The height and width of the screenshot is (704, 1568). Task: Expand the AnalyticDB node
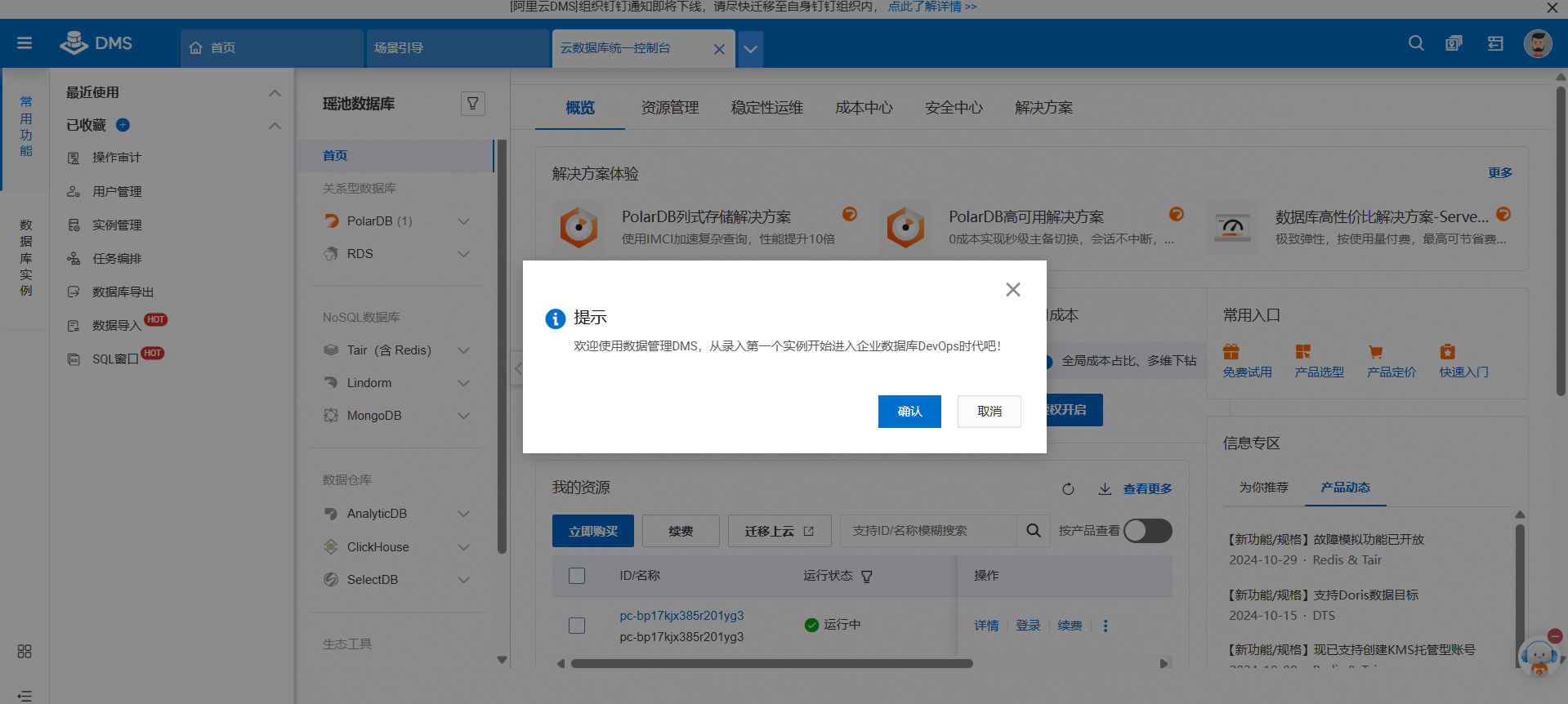tap(464, 514)
